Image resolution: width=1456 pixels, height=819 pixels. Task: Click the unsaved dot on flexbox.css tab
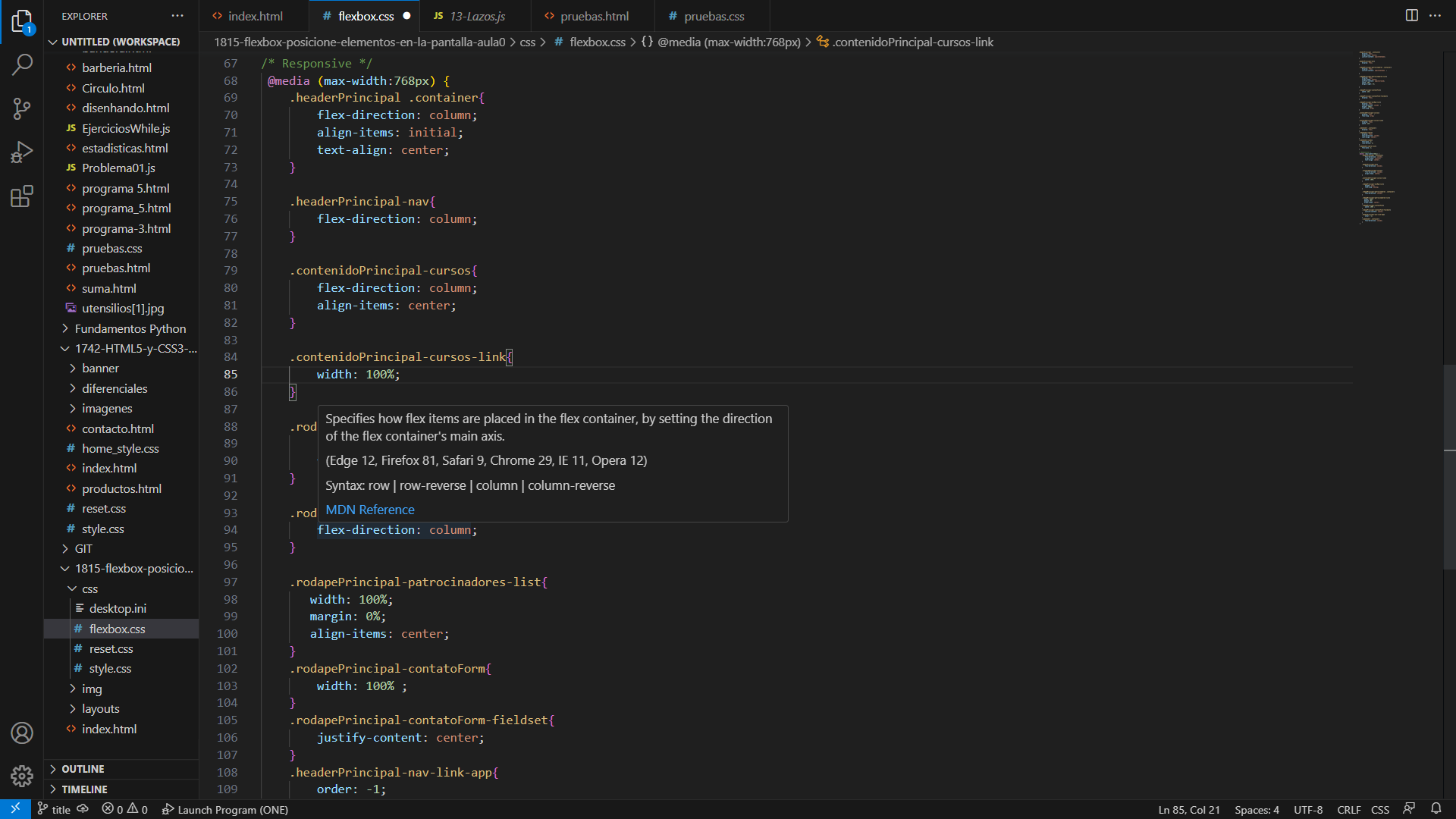coord(406,16)
